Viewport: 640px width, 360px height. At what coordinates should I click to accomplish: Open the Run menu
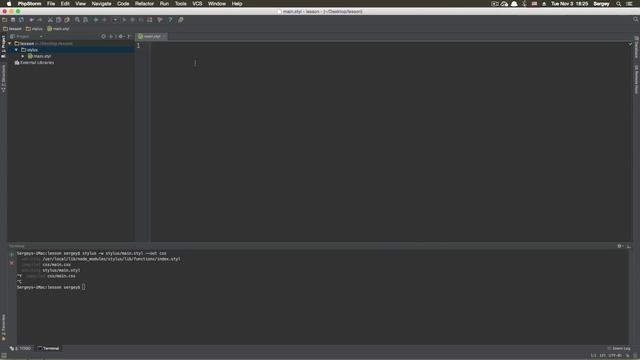(164, 4)
